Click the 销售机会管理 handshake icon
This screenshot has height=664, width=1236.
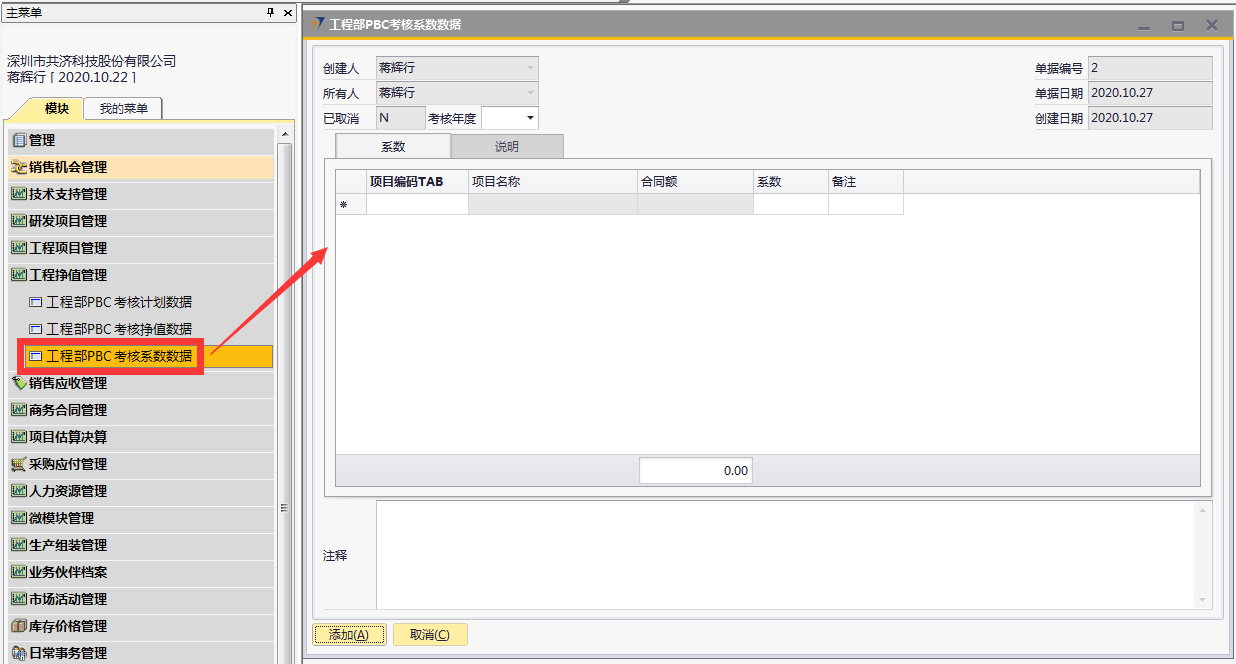coord(18,168)
